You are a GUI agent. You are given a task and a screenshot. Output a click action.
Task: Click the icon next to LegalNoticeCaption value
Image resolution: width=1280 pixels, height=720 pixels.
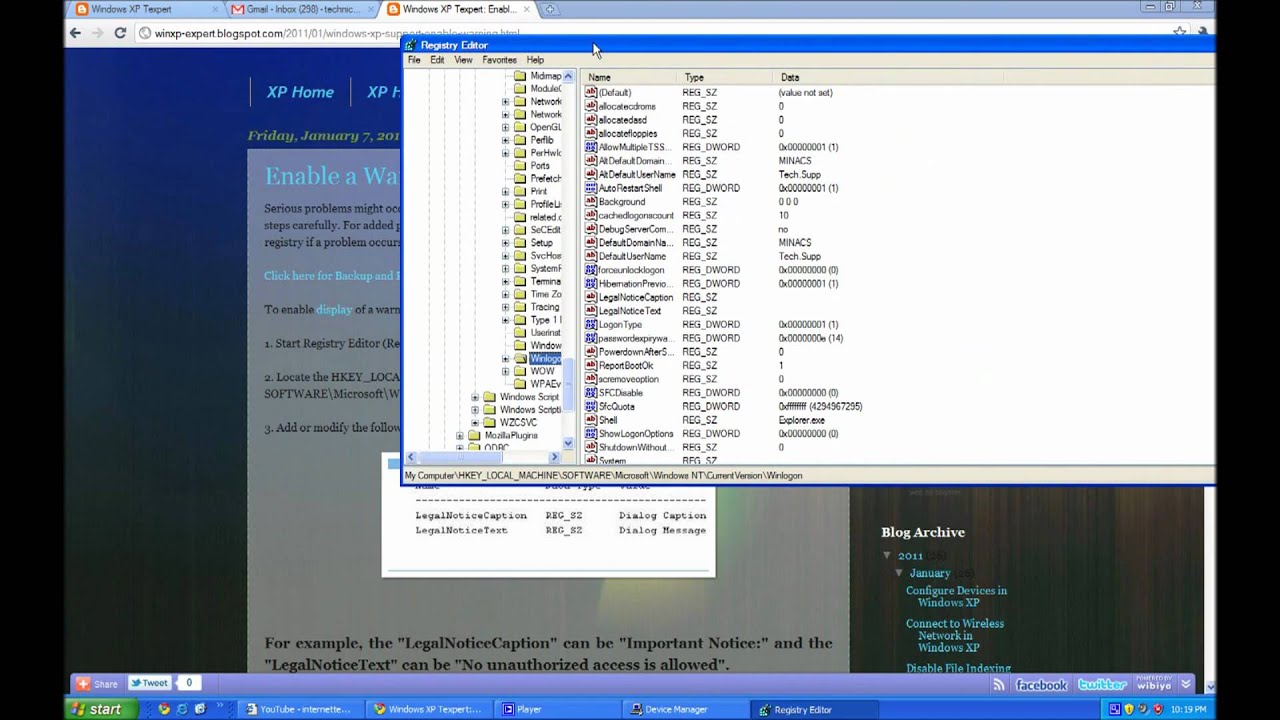coord(590,297)
